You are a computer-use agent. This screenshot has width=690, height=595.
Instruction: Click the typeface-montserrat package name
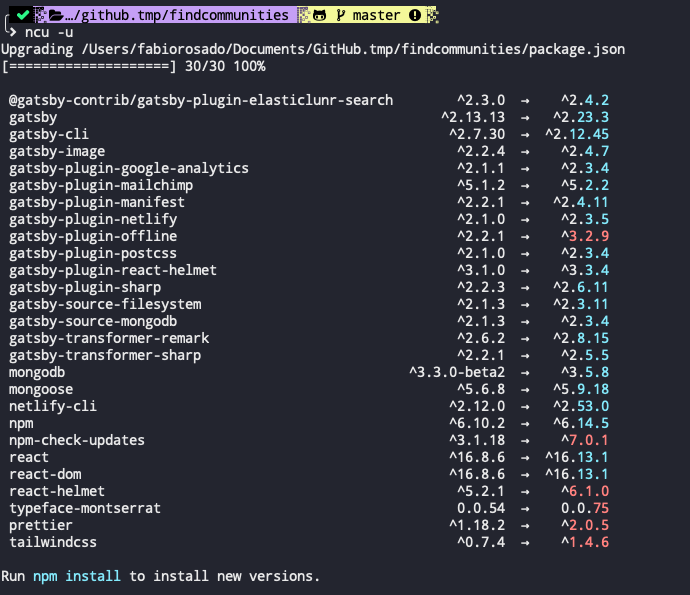[x=85, y=508]
